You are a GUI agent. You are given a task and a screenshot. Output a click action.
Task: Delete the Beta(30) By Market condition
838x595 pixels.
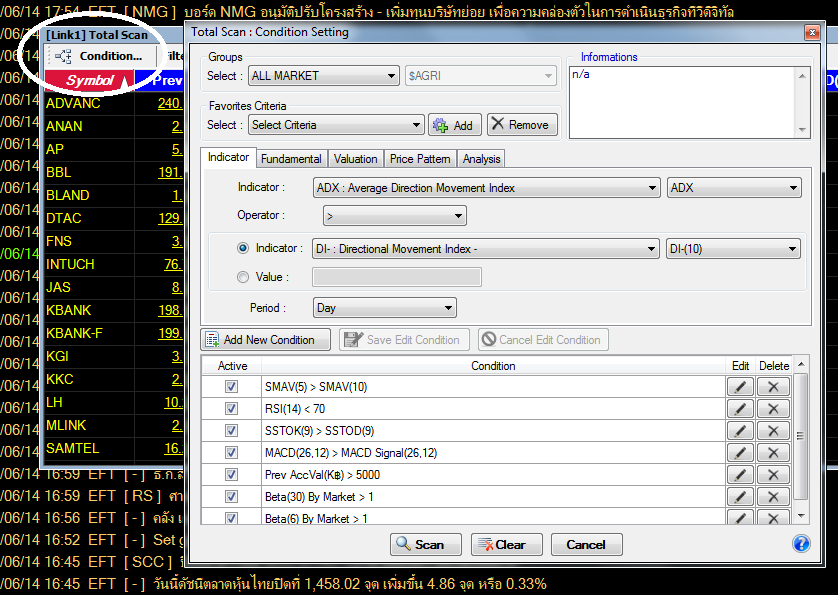point(773,497)
